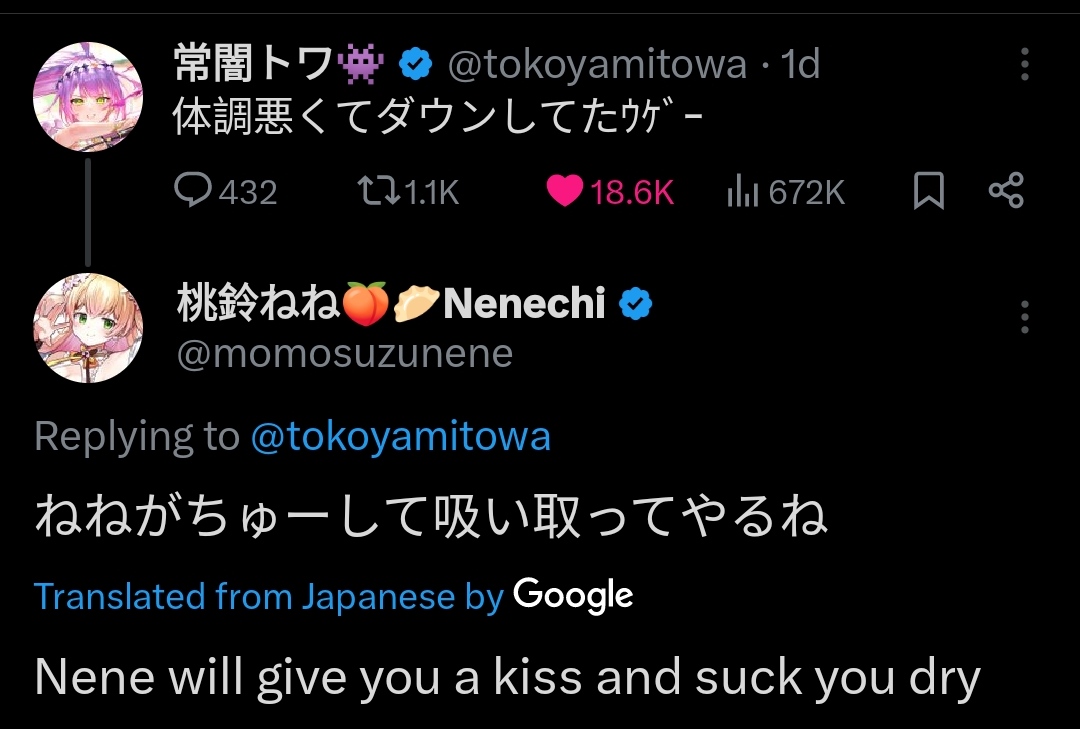Click the 桃鈴ねね Nenechi display name
The width and height of the screenshot is (1080, 729).
click(x=390, y=303)
